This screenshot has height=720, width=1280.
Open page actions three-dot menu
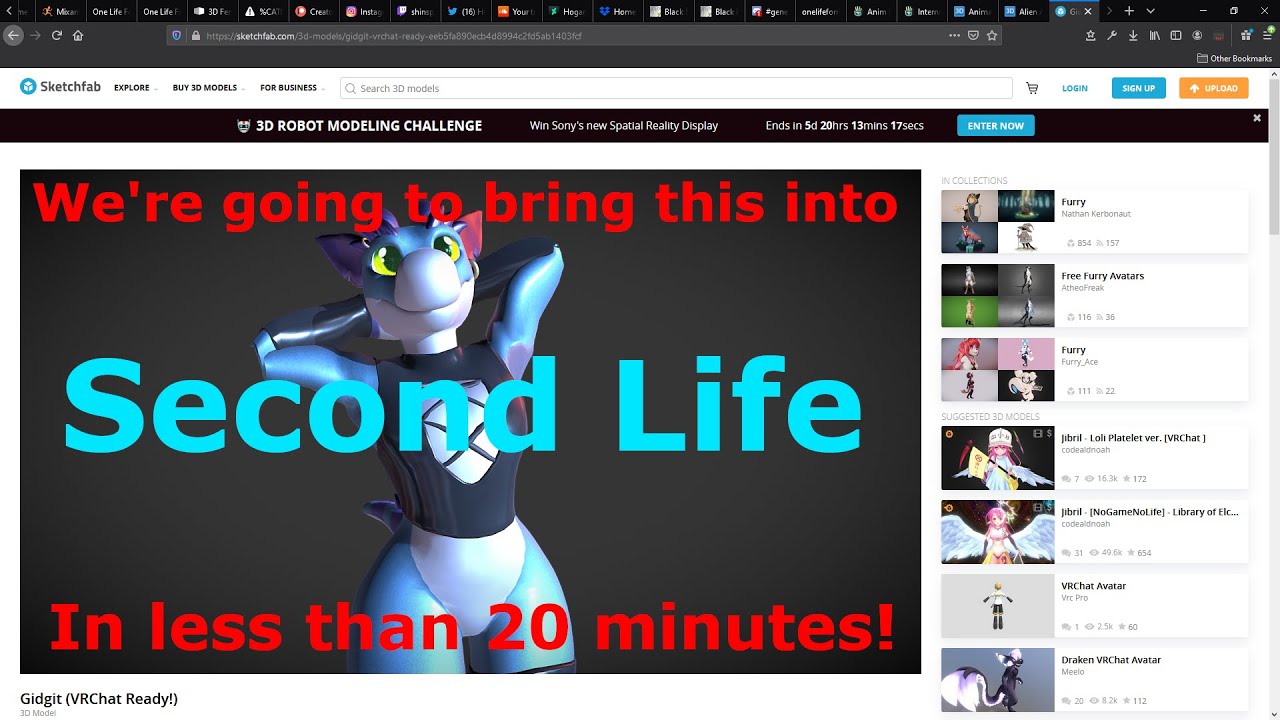(x=954, y=35)
